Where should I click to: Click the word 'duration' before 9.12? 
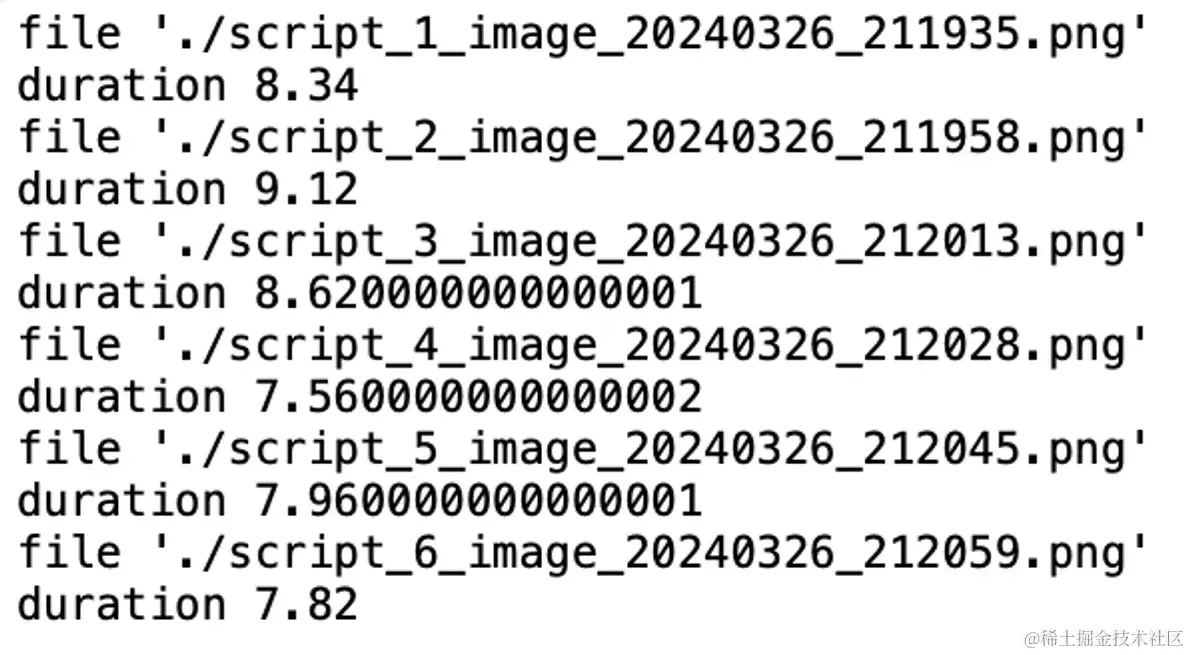(x=121, y=189)
